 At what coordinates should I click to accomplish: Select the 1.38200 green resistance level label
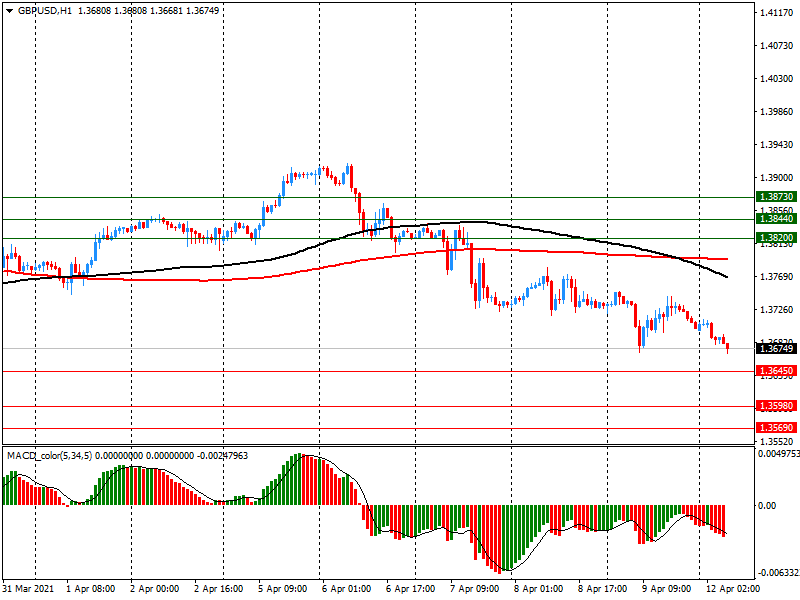[x=776, y=238]
